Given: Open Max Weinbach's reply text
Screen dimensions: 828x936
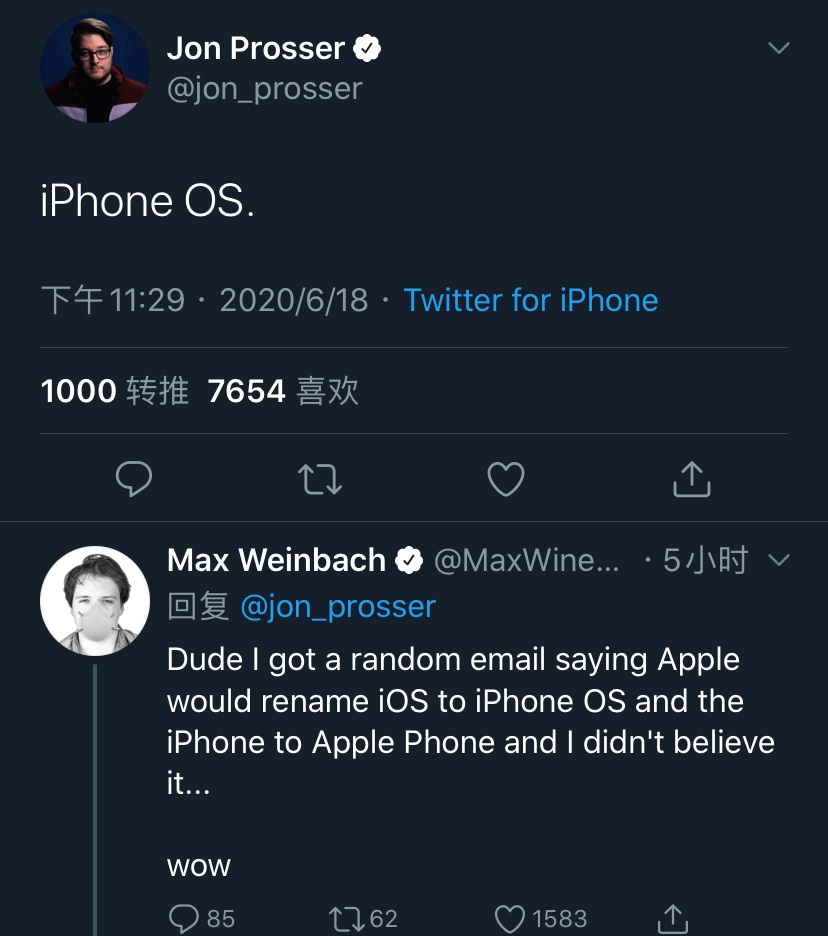Looking at the screenshot, I should [470, 721].
